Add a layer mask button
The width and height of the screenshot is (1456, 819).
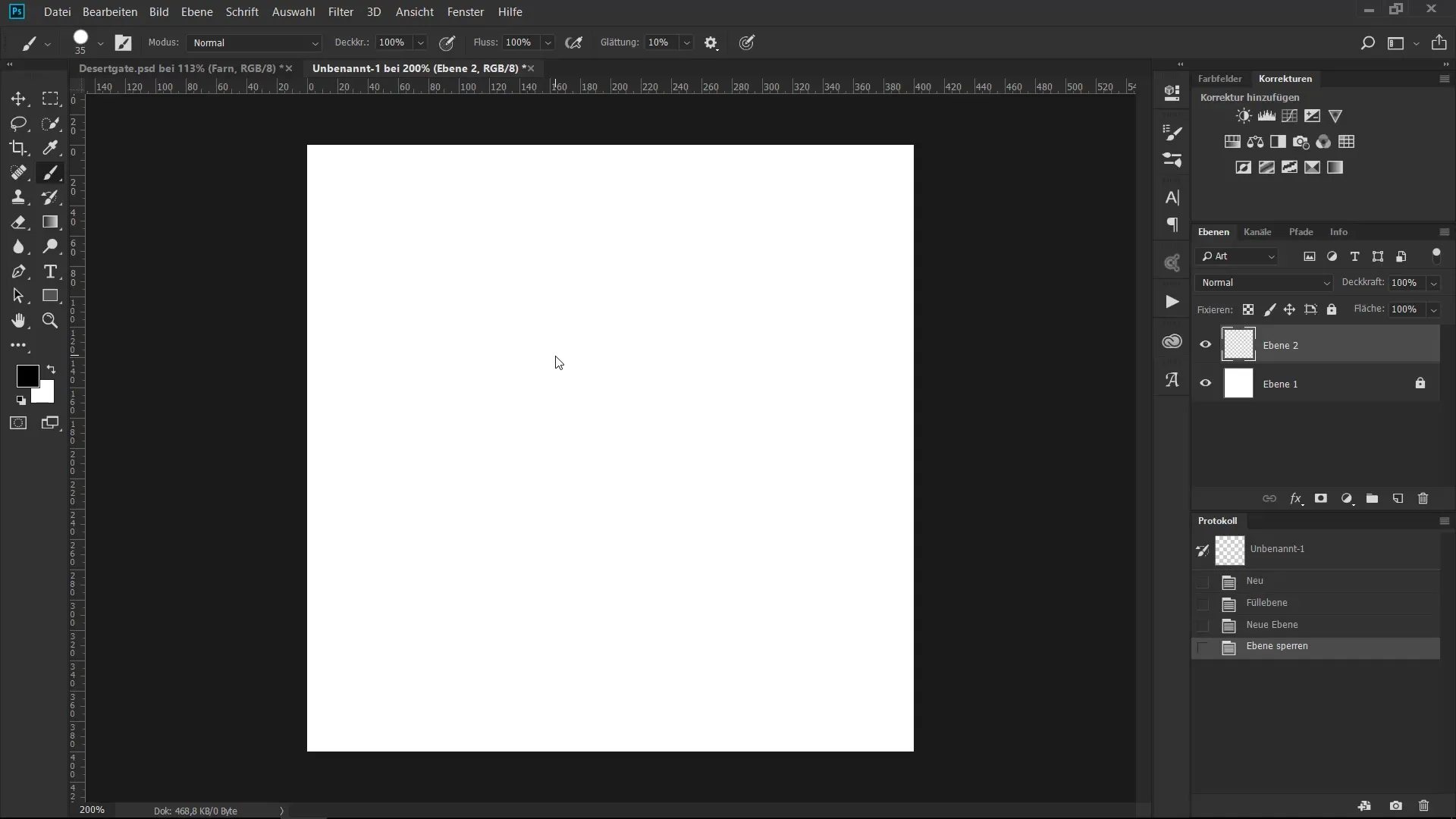pyautogui.click(x=1321, y=499)
